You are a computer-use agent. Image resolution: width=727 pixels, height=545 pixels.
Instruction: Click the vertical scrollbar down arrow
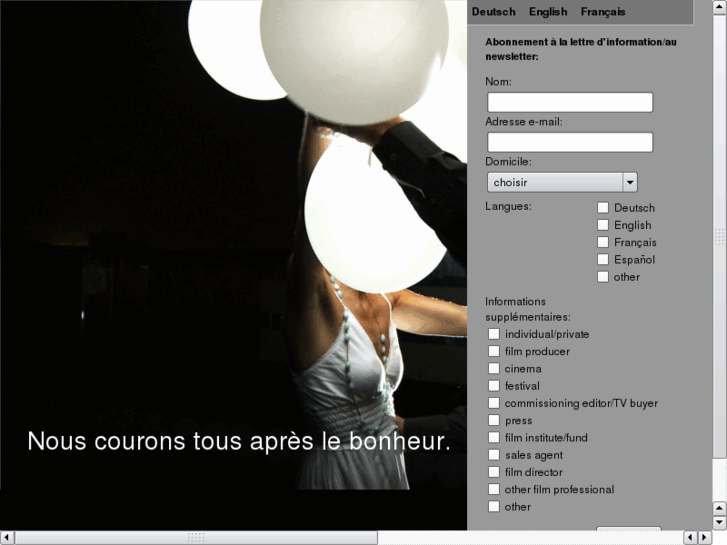tap(719, 522)
